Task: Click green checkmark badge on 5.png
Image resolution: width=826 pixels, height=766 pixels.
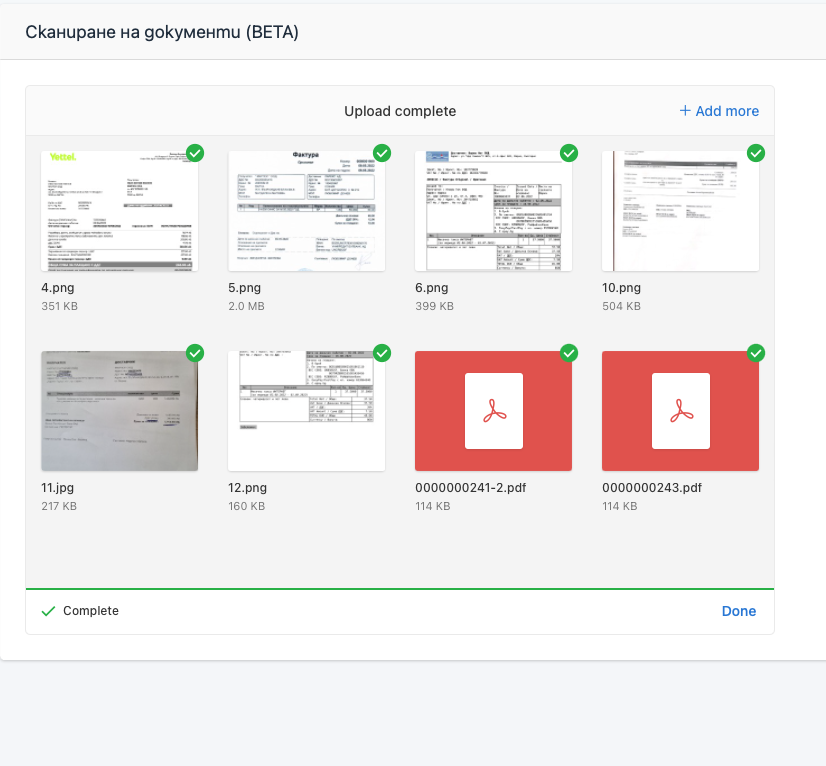Action: tap(382, 153)
